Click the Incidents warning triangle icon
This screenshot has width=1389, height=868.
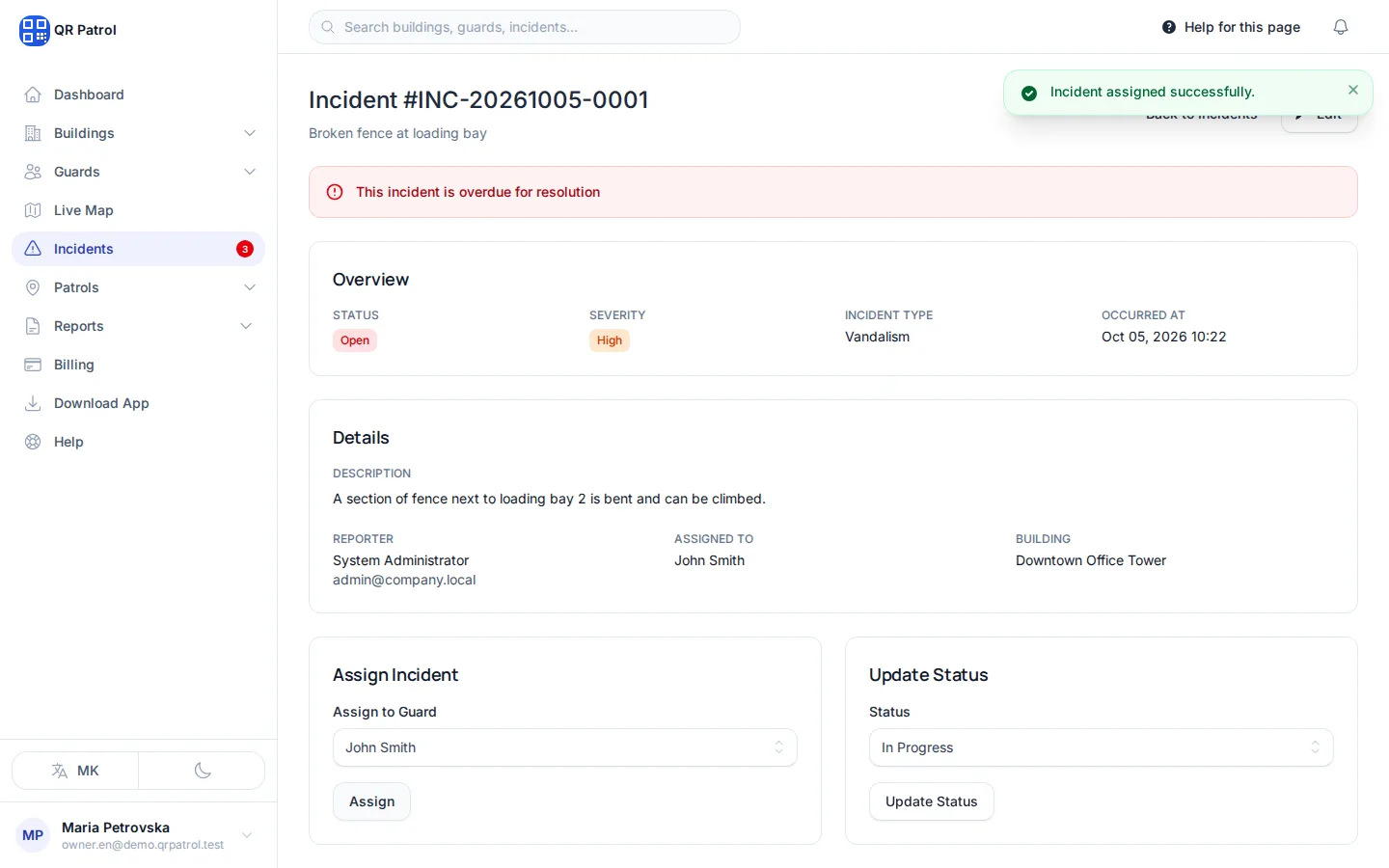click(33, 249)
